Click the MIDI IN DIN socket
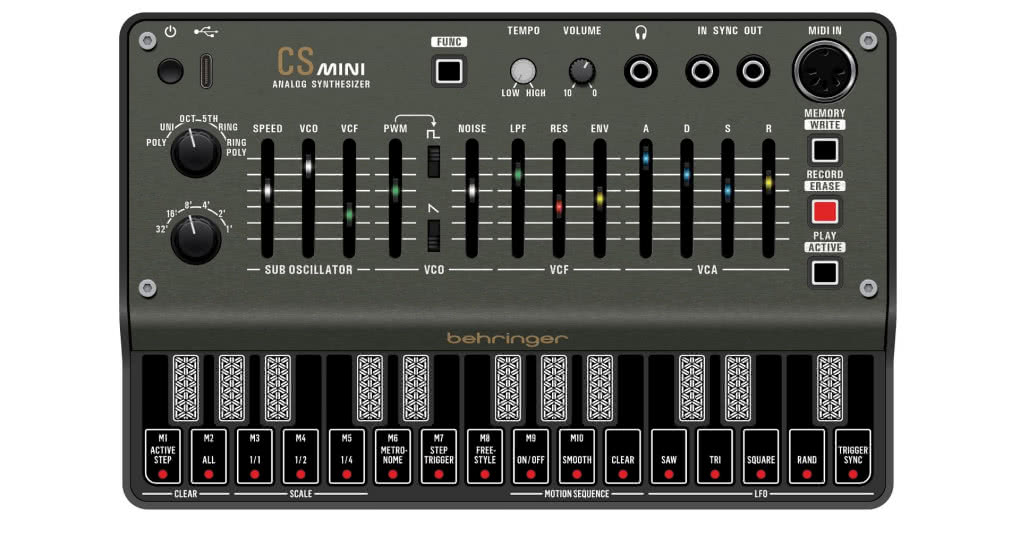Viewport: 1020px width, 548px height. coord(825,70)
